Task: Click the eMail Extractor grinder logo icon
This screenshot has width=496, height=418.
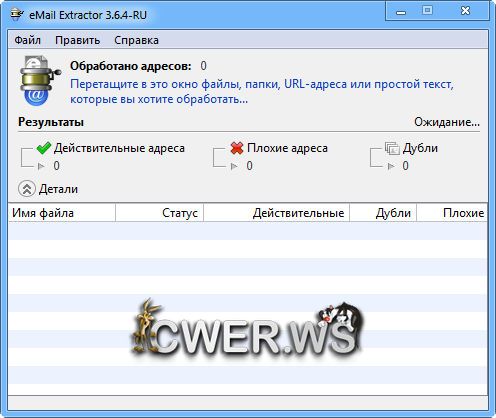Action: click(x=40, y=81)
